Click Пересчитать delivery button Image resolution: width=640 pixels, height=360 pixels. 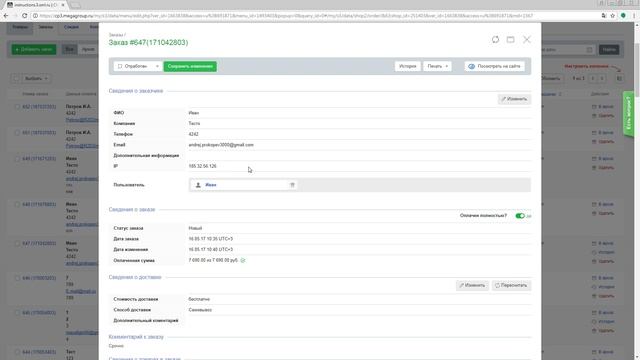tap(511, 285)
